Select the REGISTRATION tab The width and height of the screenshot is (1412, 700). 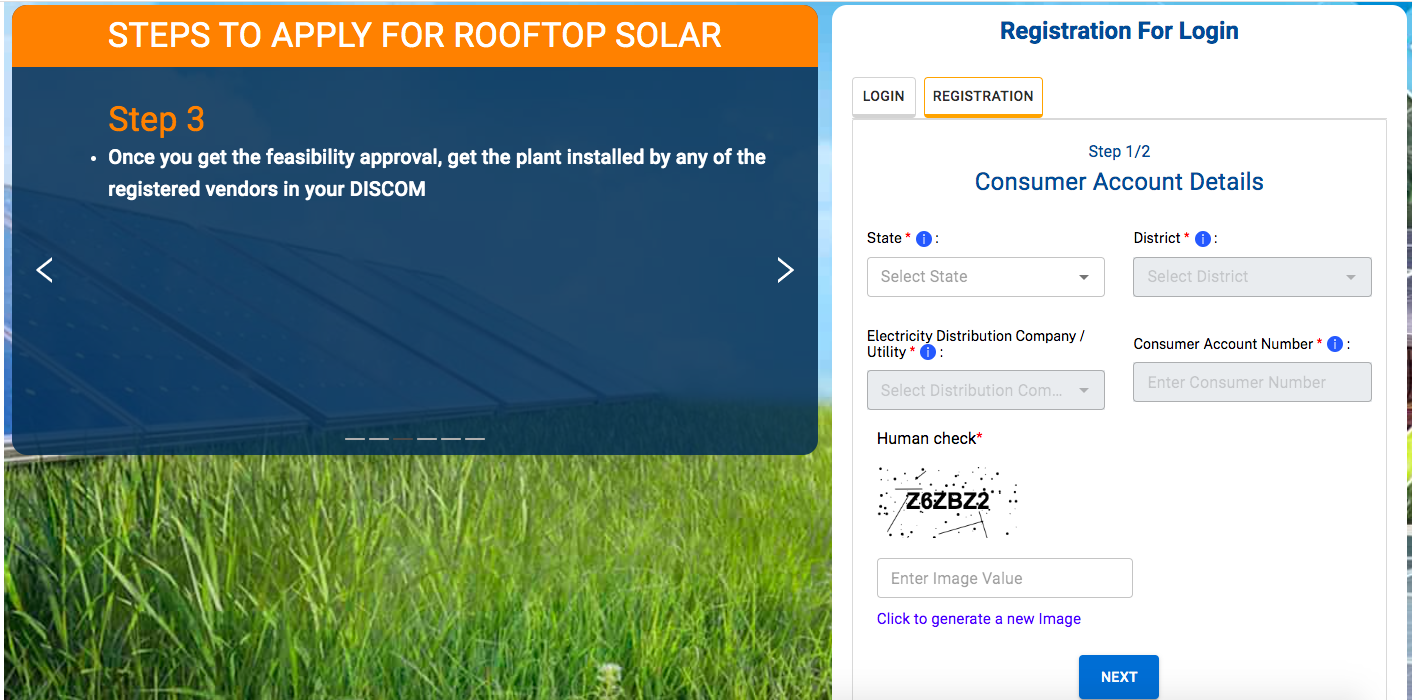pos(983,97)
